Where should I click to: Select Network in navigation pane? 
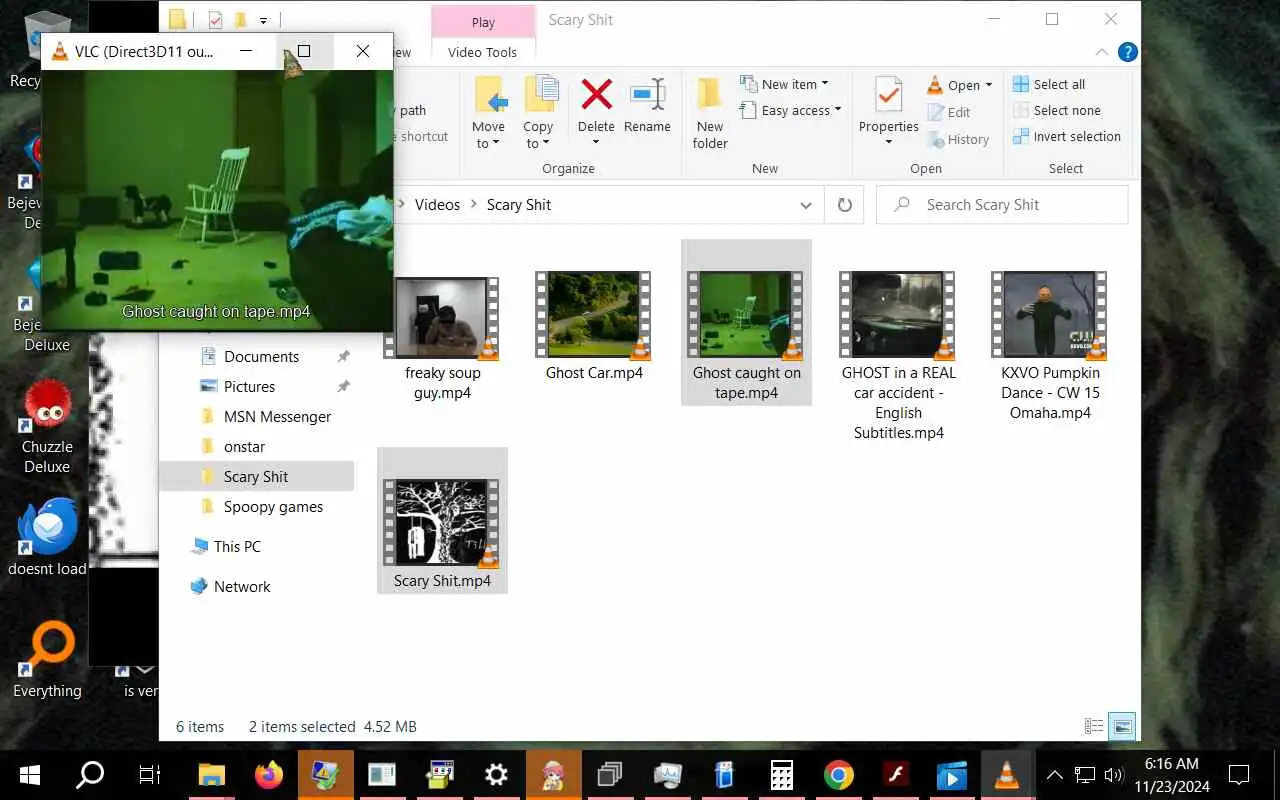tap(242, 587)
